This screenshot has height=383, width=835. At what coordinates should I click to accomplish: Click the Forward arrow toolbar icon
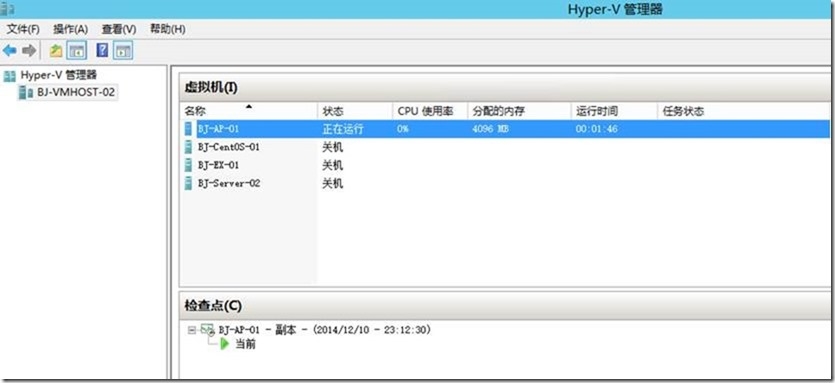tap(29, 51)
